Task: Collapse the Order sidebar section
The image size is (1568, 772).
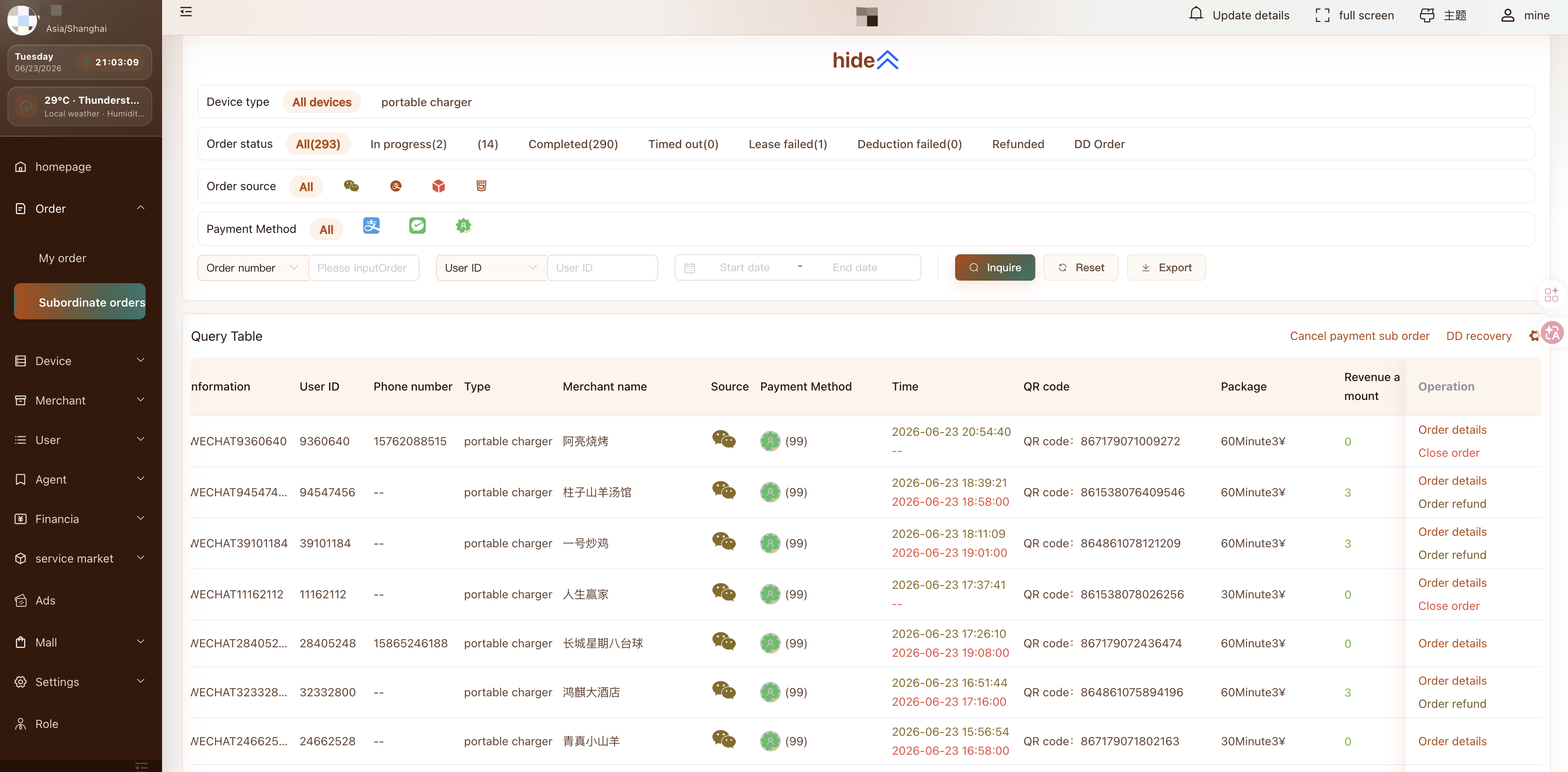Action: tap(141, 208)
